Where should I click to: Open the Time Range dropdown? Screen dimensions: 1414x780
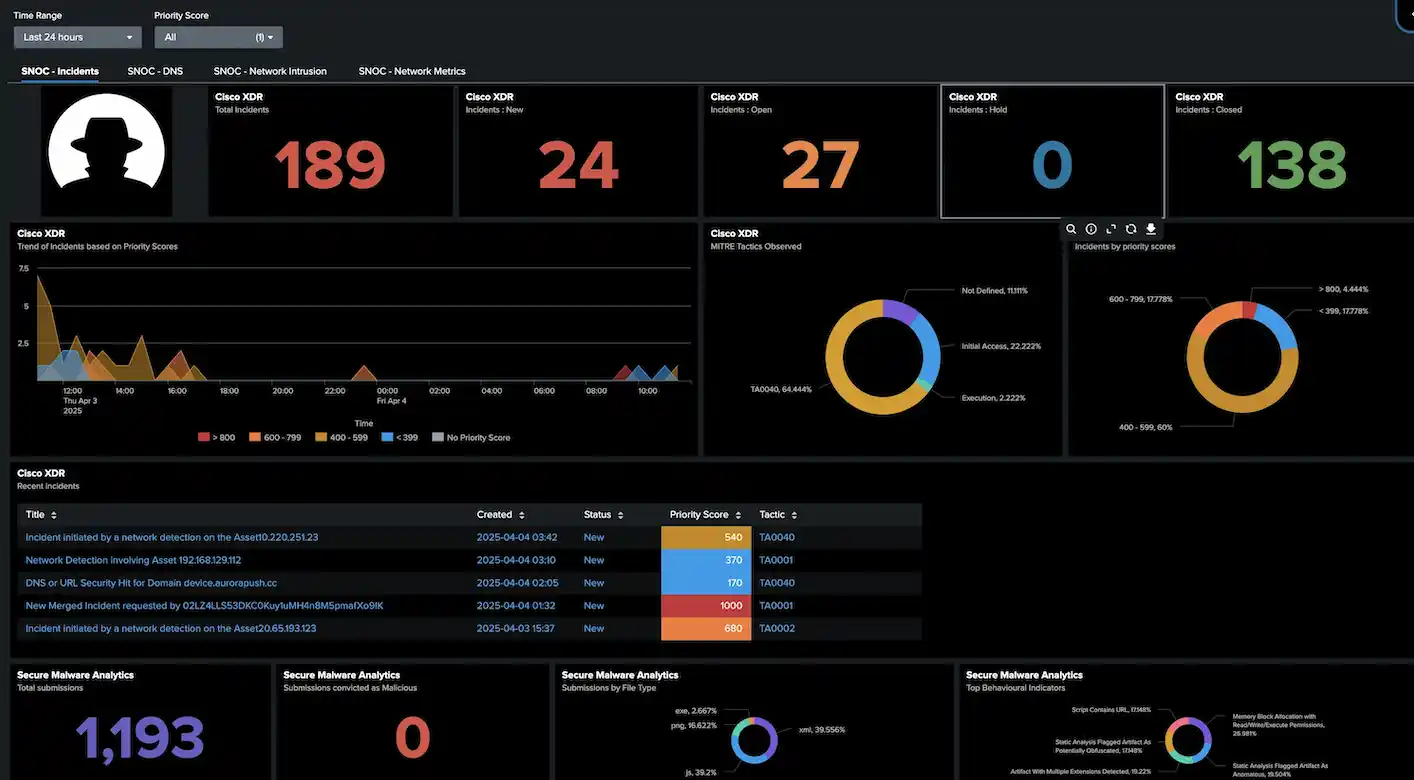77,36
